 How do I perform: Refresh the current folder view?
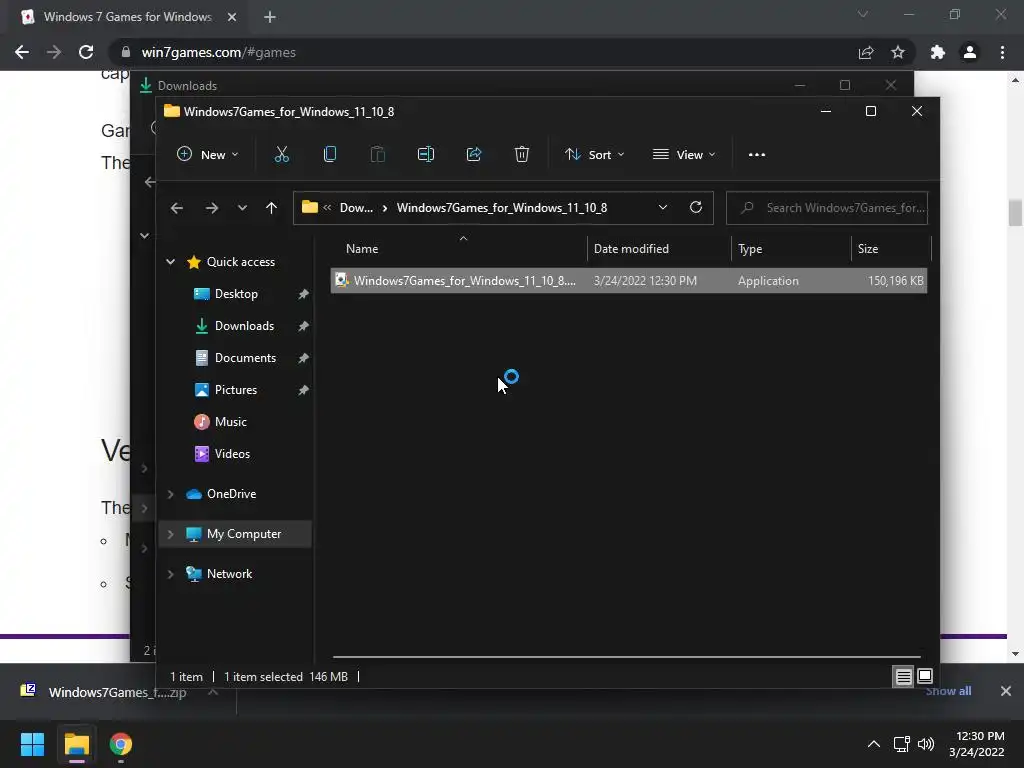696,208
